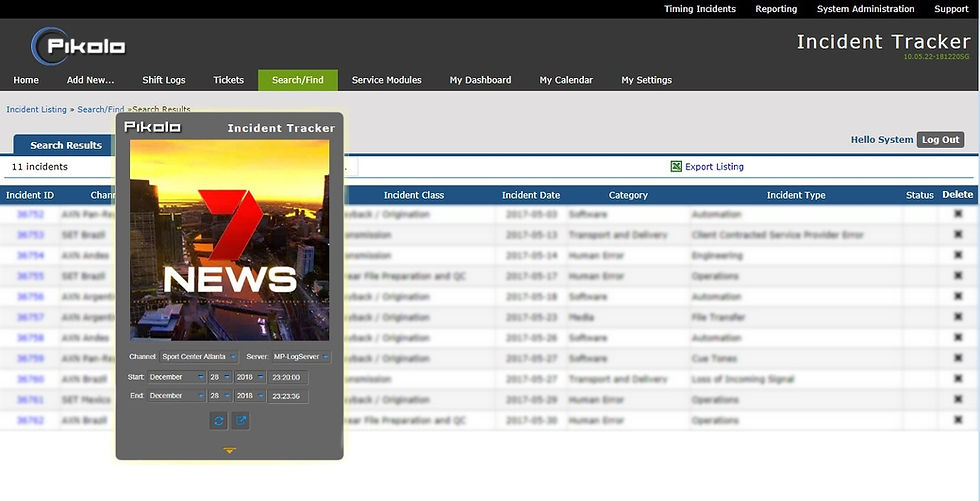The image size is (980, 501).
Task: Open the Server dropdown MP-LogServer
Action: [301, 357]
